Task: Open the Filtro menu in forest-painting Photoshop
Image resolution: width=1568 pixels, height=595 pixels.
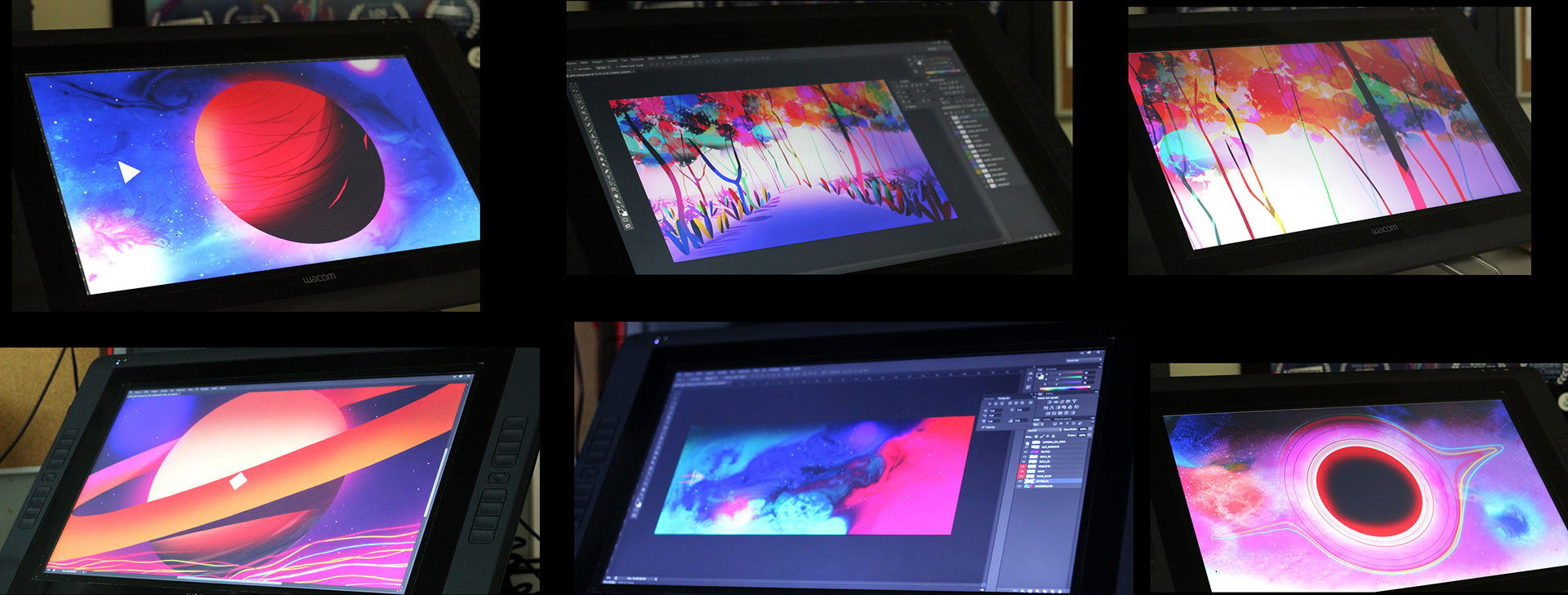Action: click(651, 59)
